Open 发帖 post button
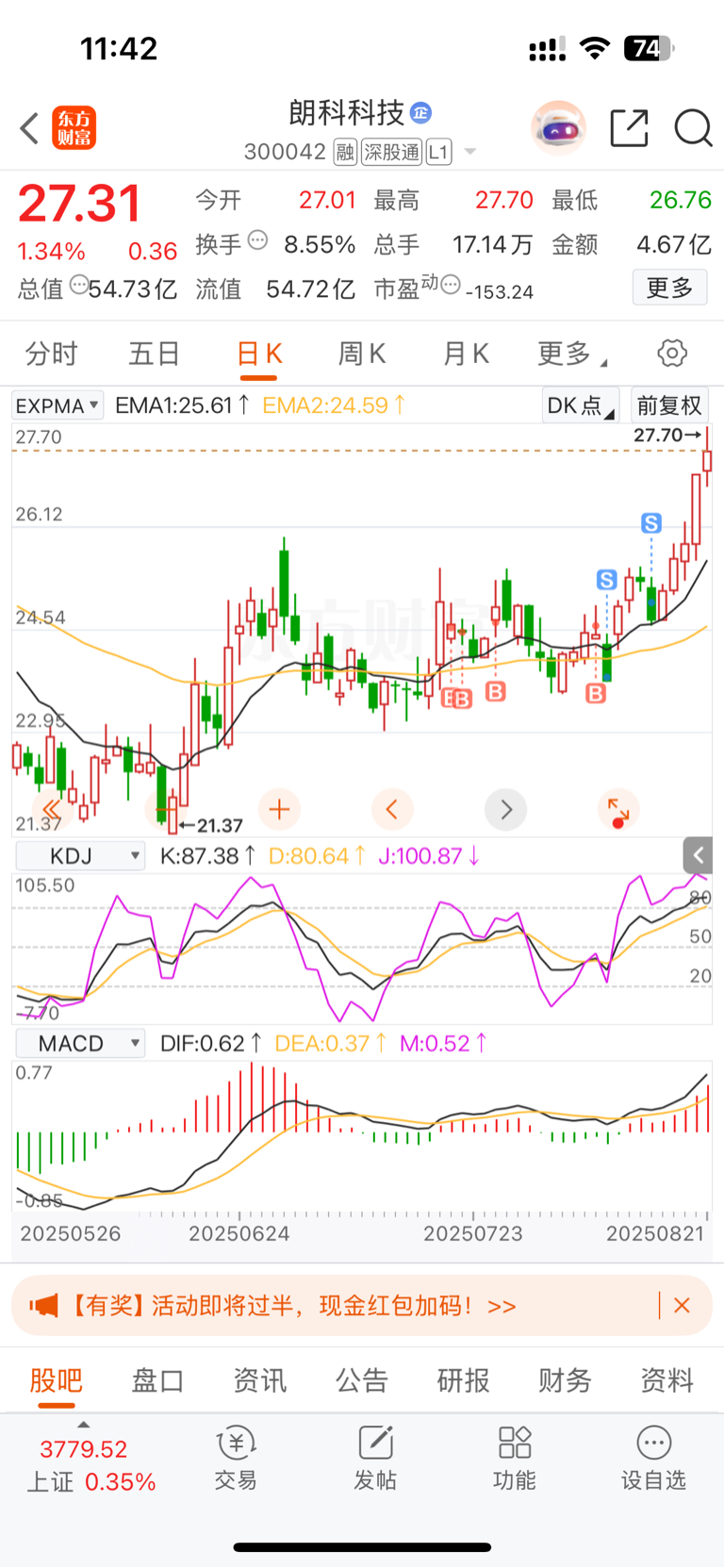Viewport: 724px width, 1568px height. pos(375,1458)
